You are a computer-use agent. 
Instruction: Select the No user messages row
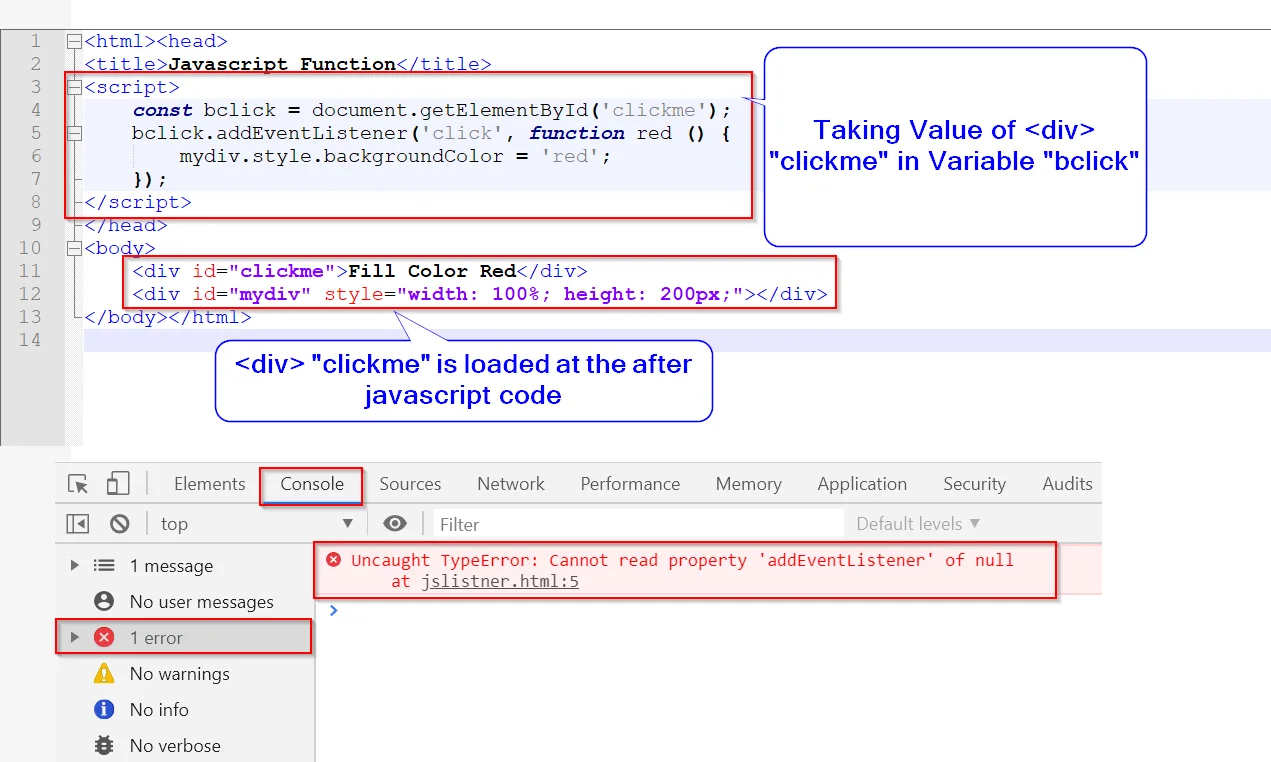tap(185, 602)
